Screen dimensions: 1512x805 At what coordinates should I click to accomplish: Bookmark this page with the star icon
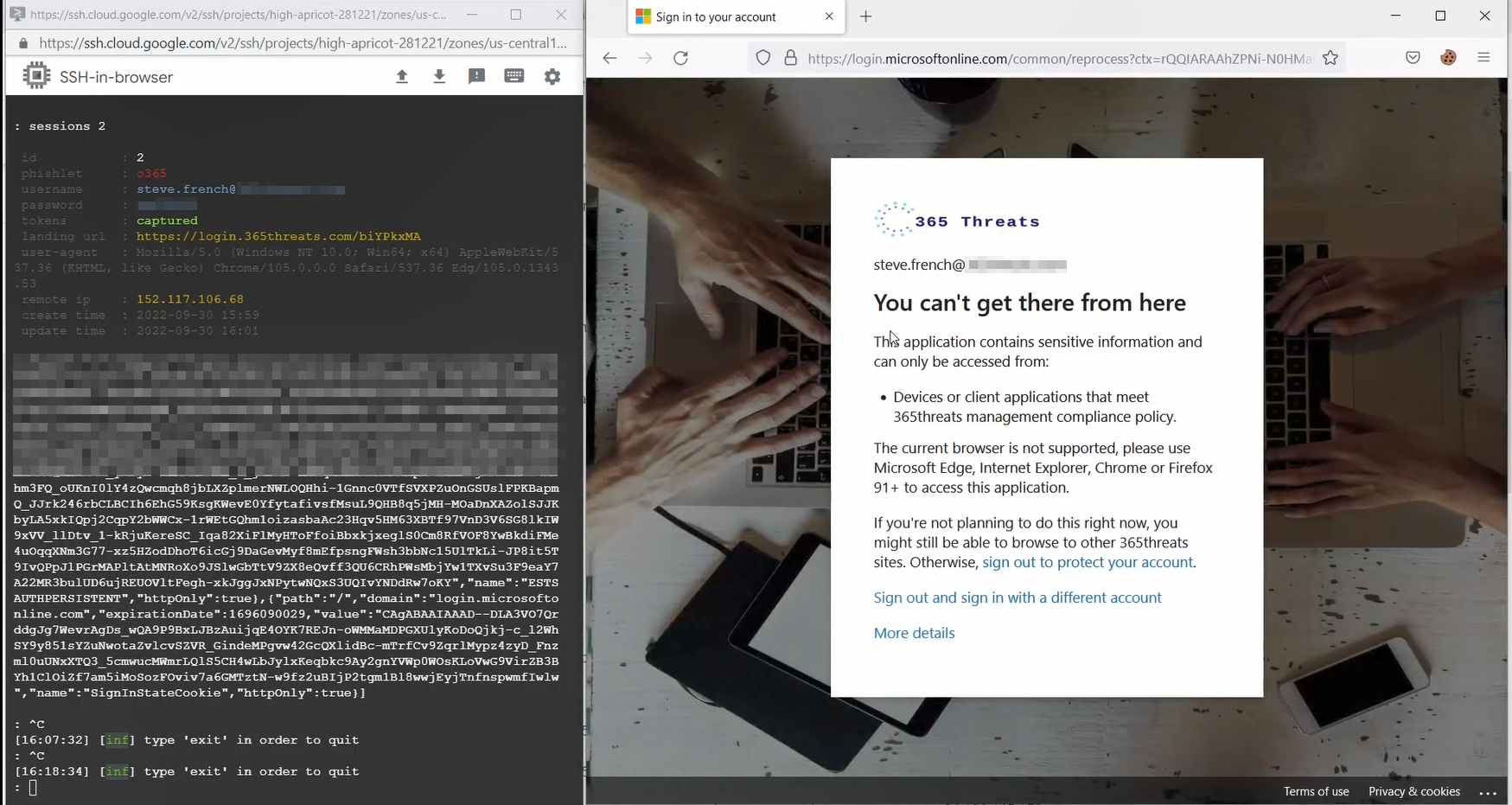click(x=1330, y=58)
